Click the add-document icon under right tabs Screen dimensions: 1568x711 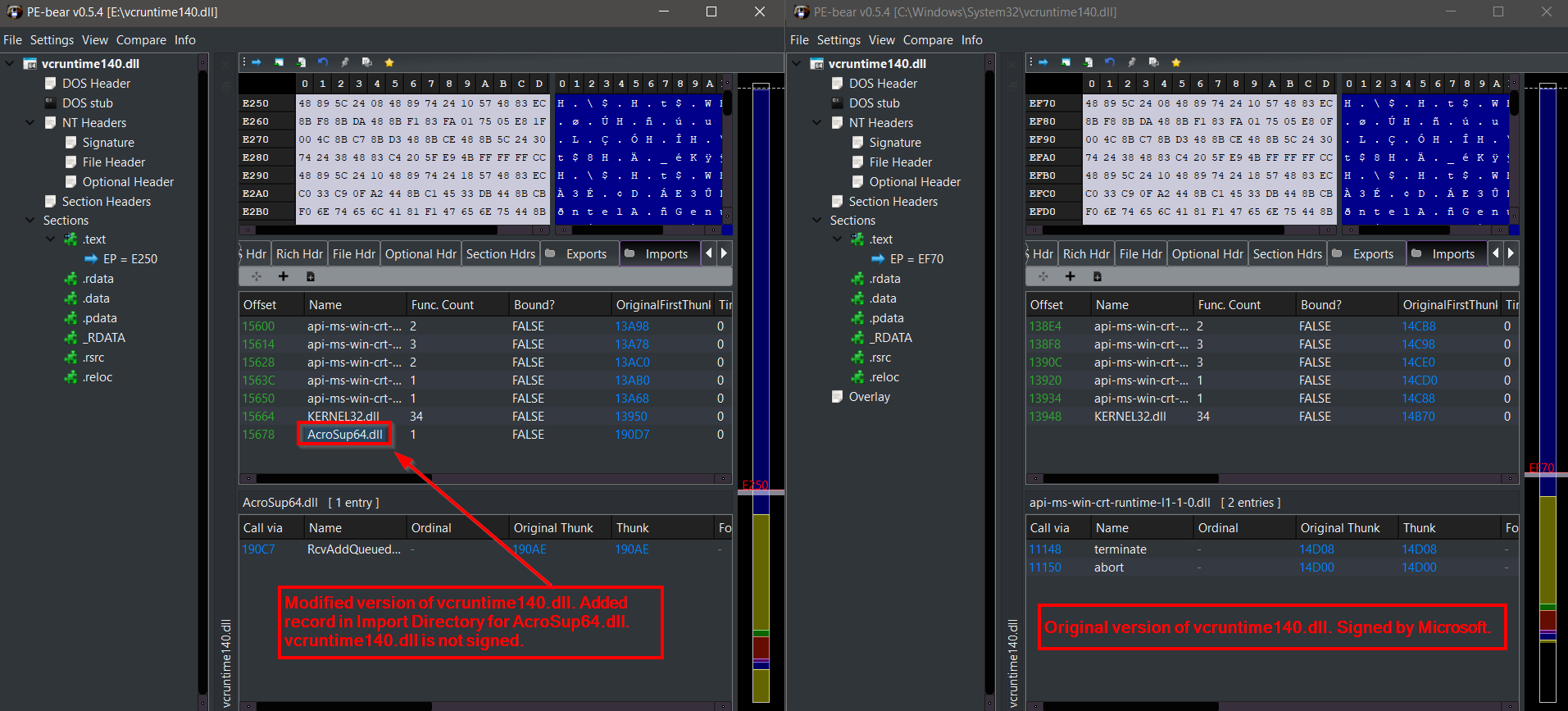click(1097, 276)
